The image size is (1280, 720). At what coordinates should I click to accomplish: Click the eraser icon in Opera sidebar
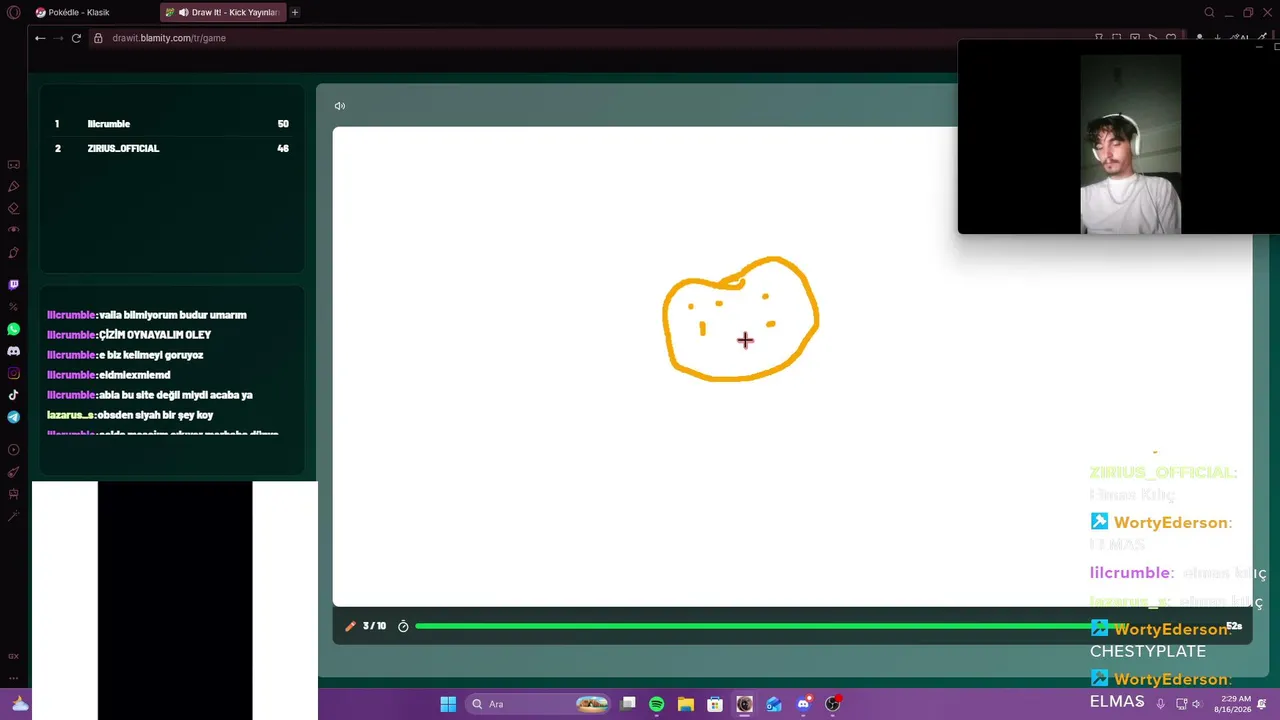(x=13, y=208)
